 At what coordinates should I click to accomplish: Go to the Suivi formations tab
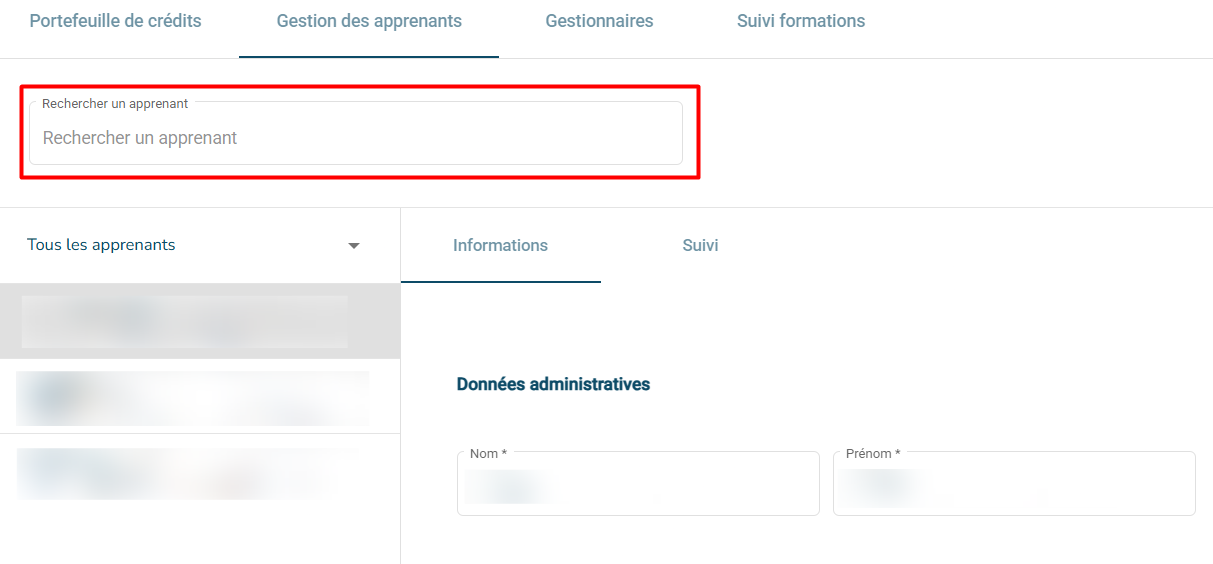(x=800, y=21)
